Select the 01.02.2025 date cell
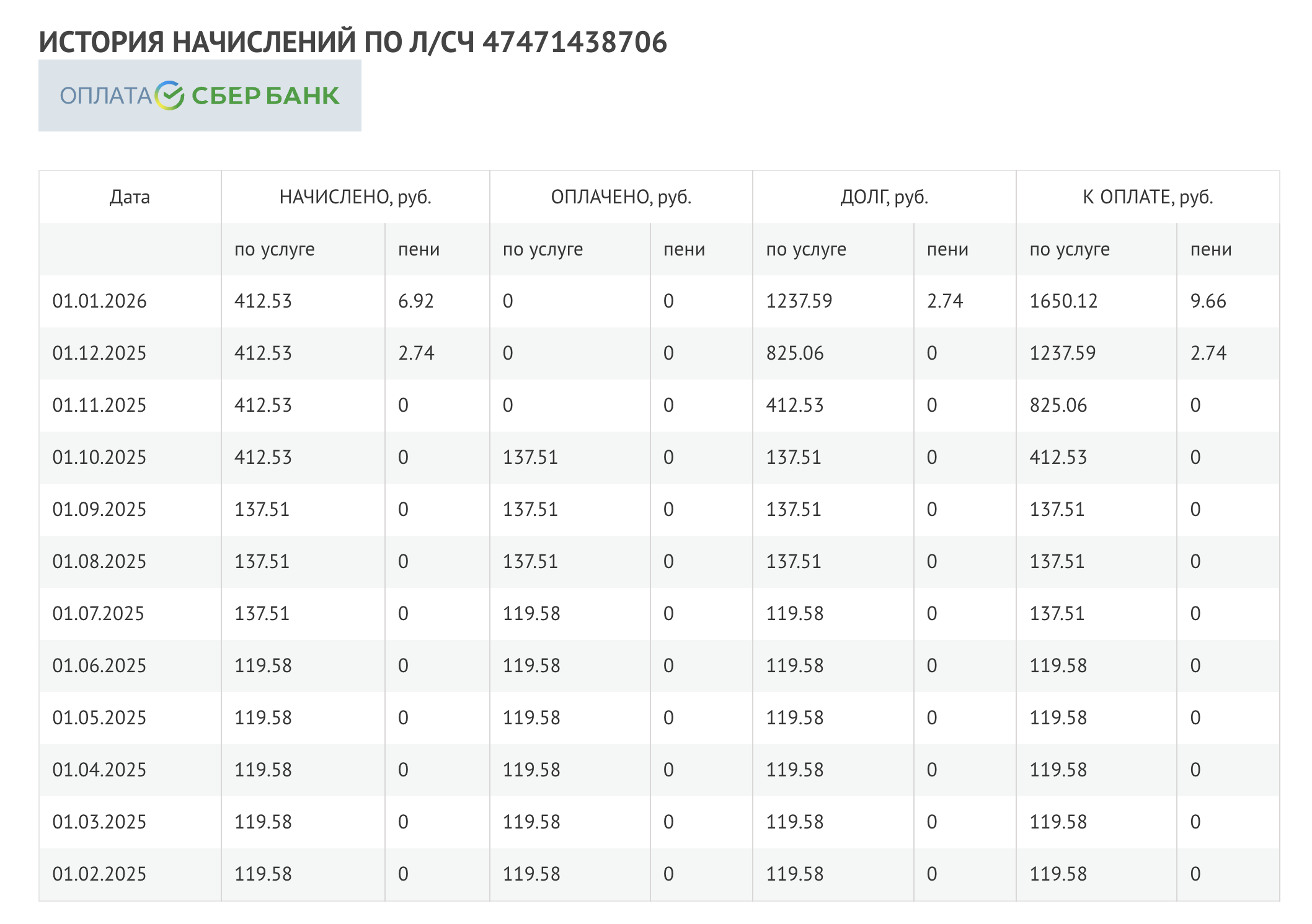Viewport: 1312px width, 924px height. coord(99,874)
